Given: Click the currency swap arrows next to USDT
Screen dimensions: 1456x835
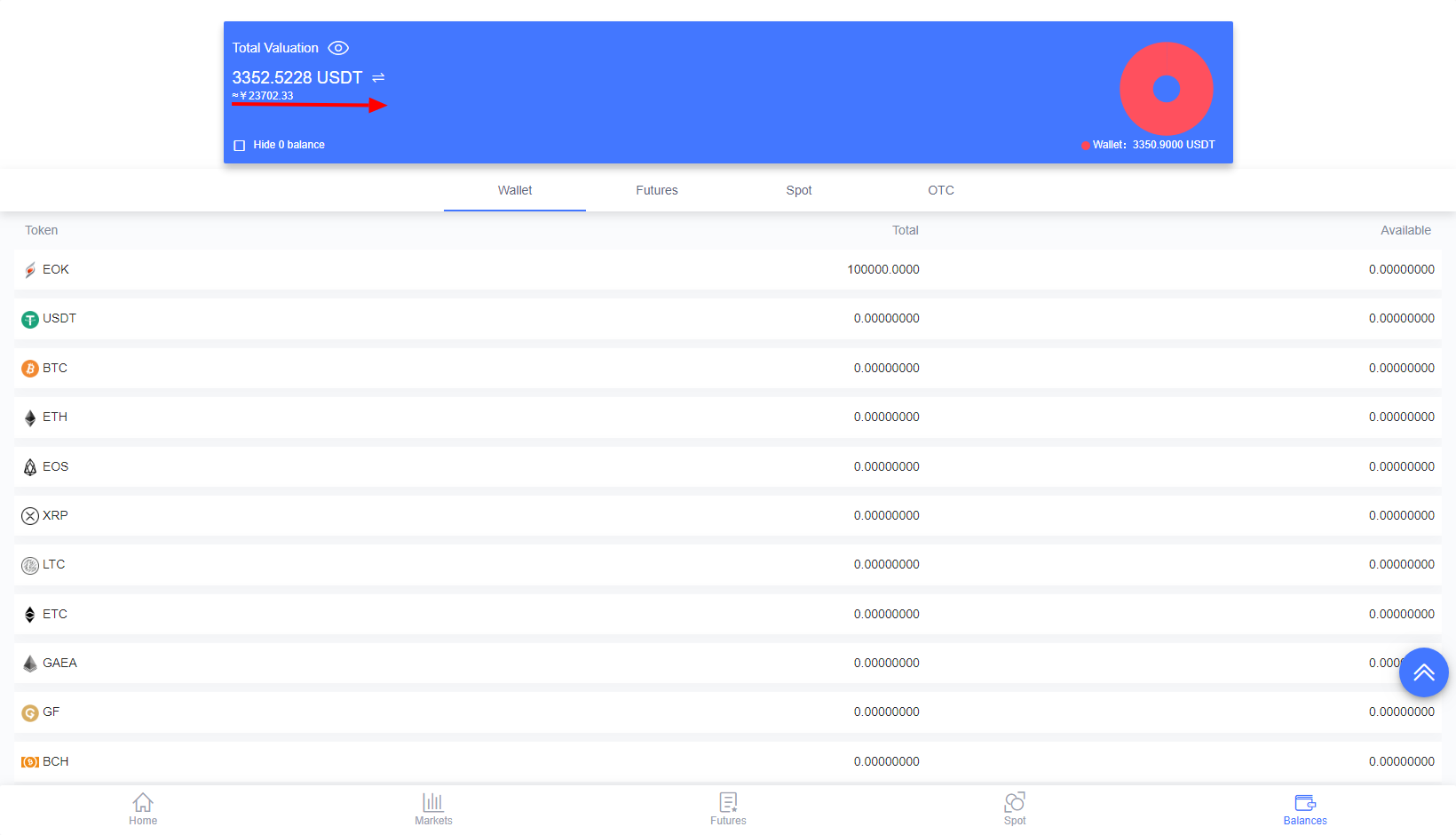Looking at the screenshot, I should coord(378,78).
